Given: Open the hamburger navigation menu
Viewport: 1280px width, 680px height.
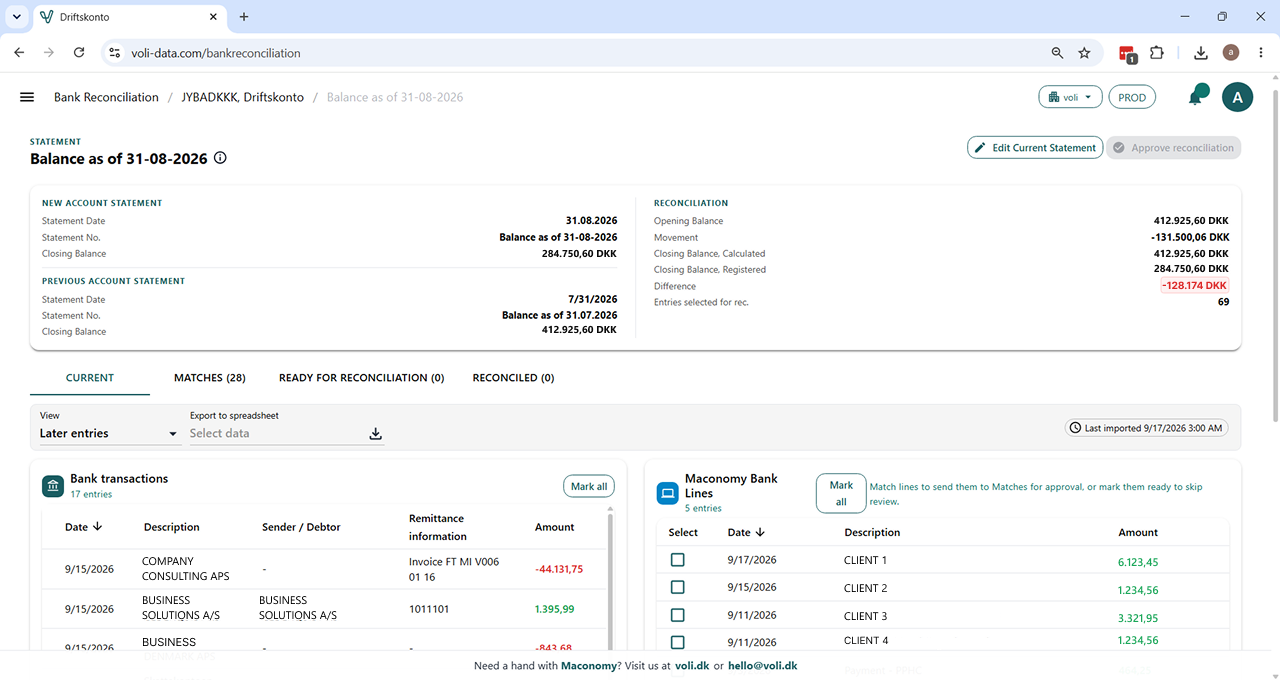Looking at the screenshot, I should [x=27, y=97].
